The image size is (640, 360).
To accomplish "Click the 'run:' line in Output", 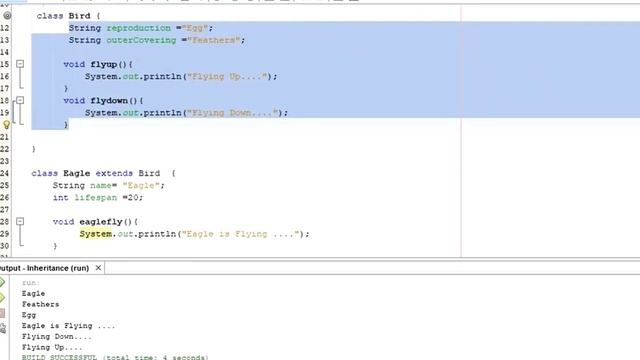I will tap(31, 282).
